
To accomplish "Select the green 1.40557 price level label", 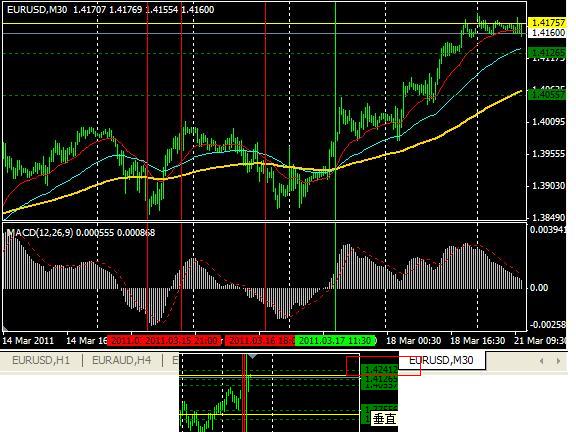I will (547, 95).
